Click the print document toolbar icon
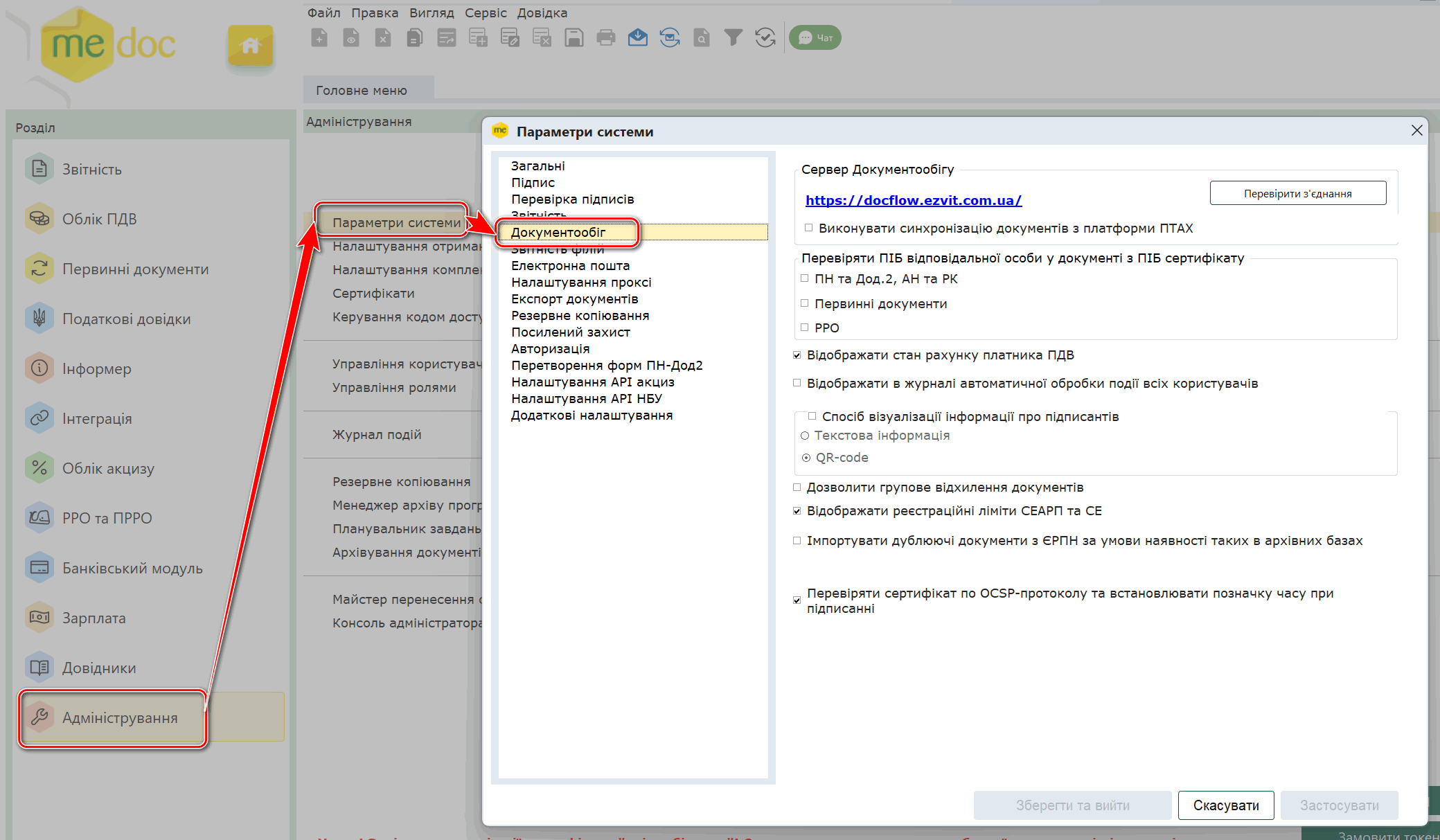 tap(606, 38)
